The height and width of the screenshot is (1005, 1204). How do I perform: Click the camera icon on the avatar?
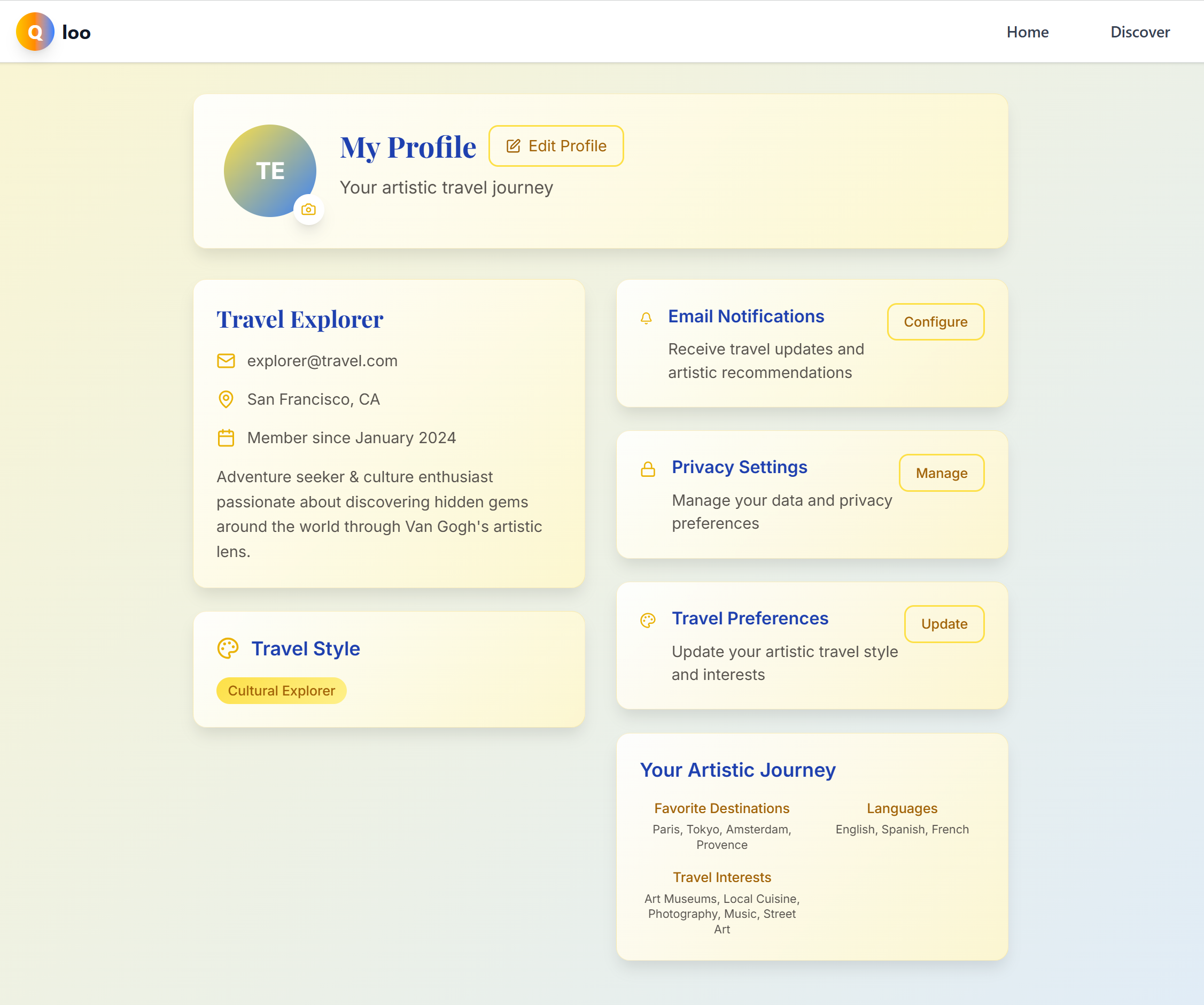pos(308,210)
